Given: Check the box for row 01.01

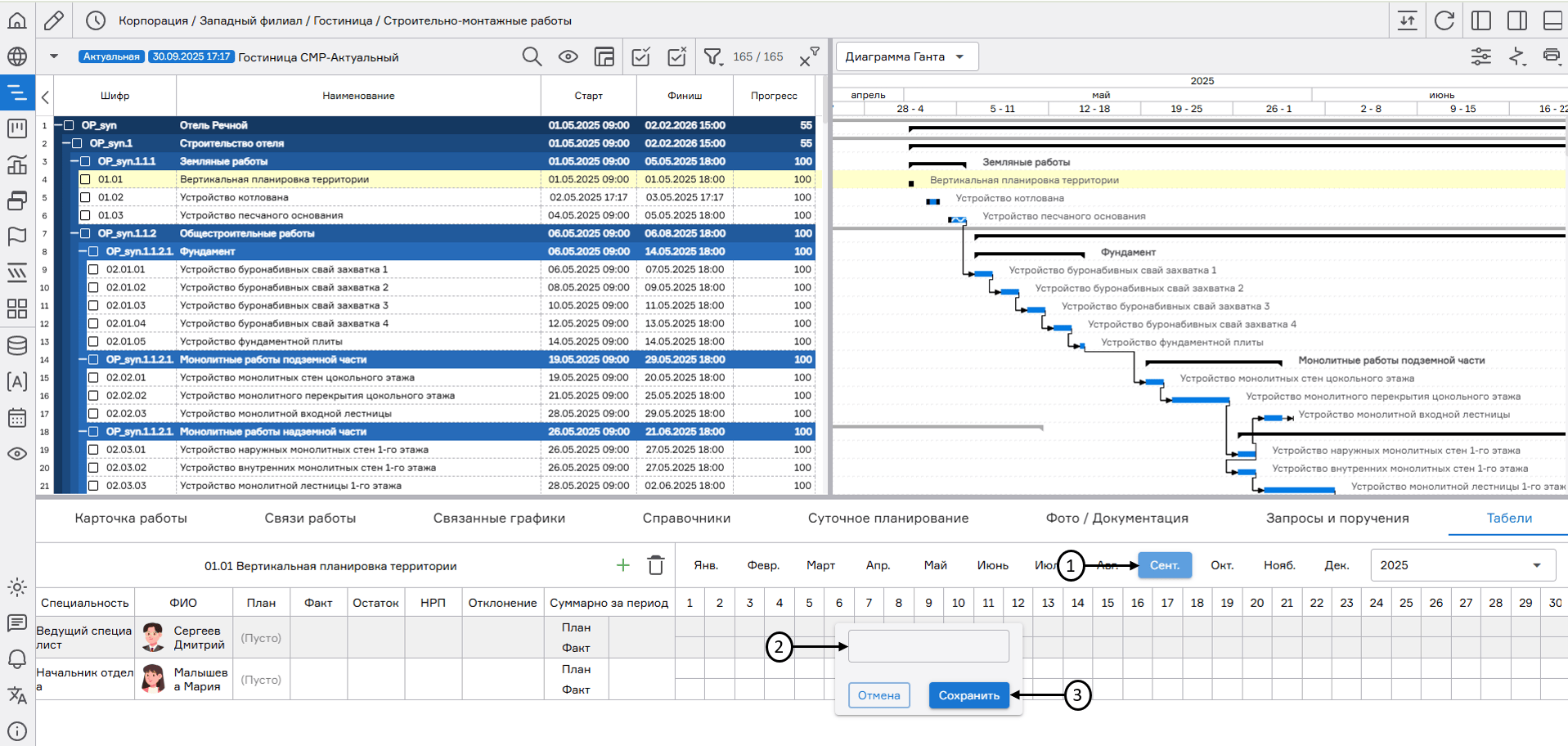Looking at the screenshot, I should click(x=85, y=179).
